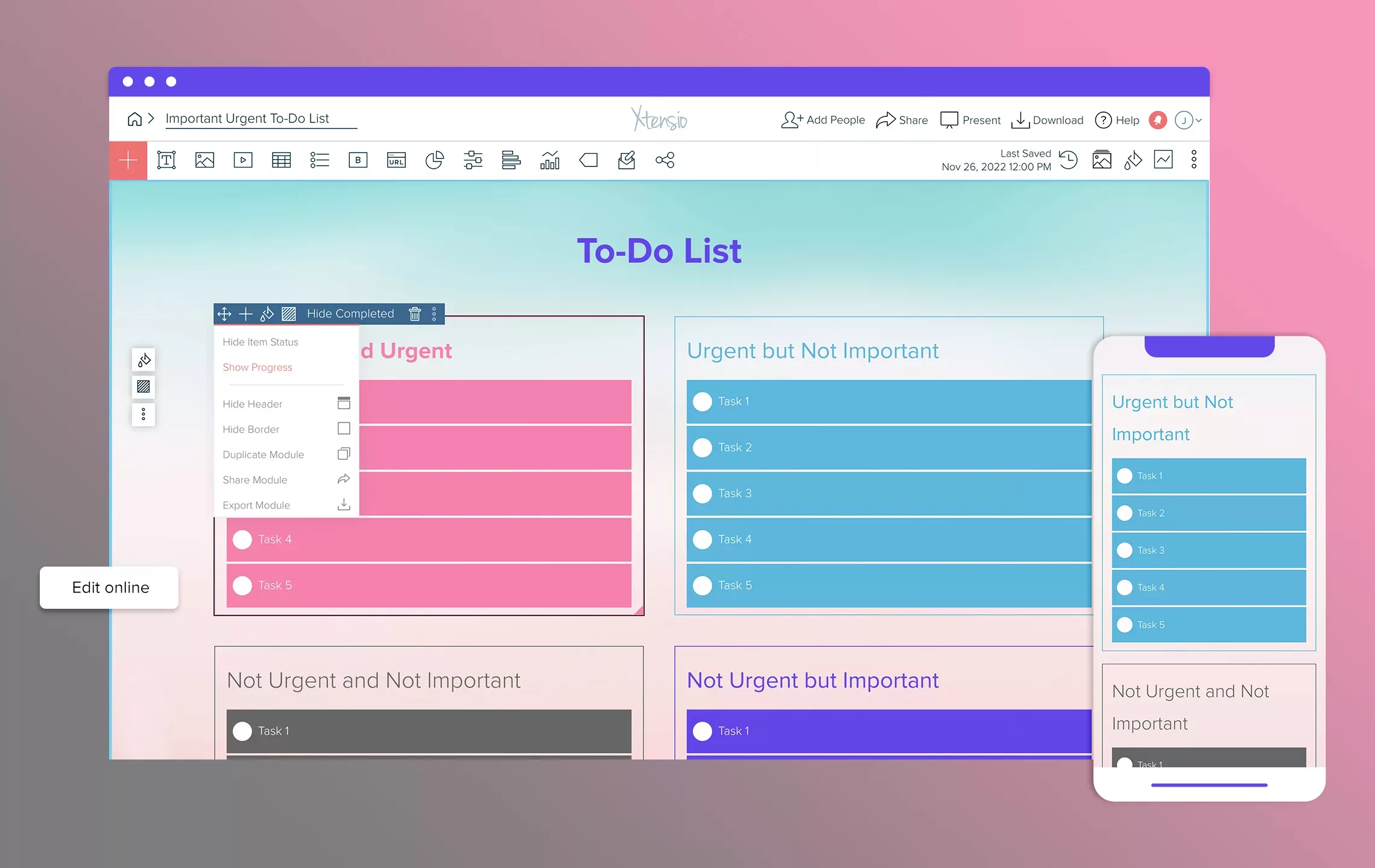This screenshot has height=868, width=1375.
Task: Click the Edit online button
Action: pyautogui.click(x=110, y=587)
